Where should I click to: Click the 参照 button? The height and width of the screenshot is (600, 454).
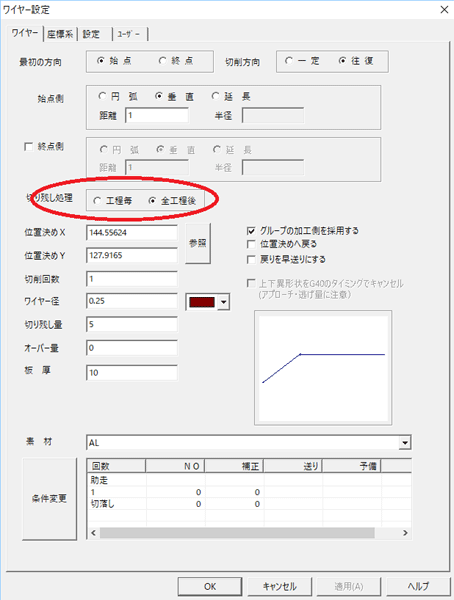click(198, 243)
